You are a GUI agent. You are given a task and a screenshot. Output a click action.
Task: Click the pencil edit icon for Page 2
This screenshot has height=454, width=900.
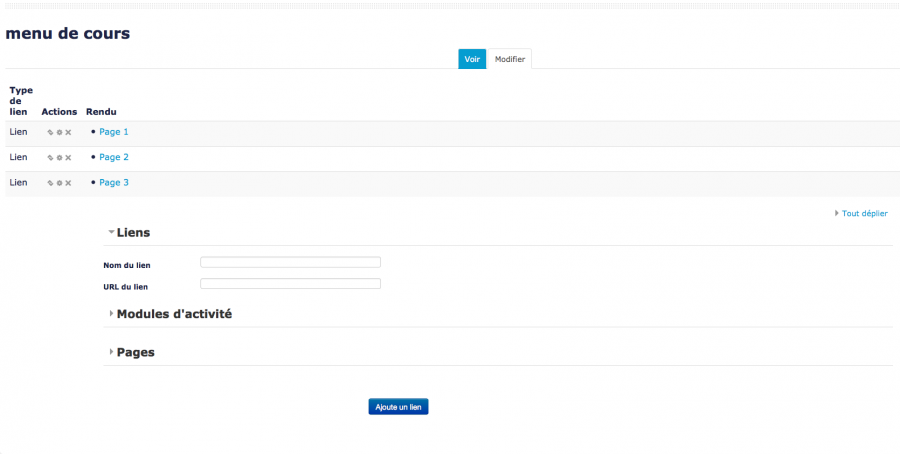[50, 158]
